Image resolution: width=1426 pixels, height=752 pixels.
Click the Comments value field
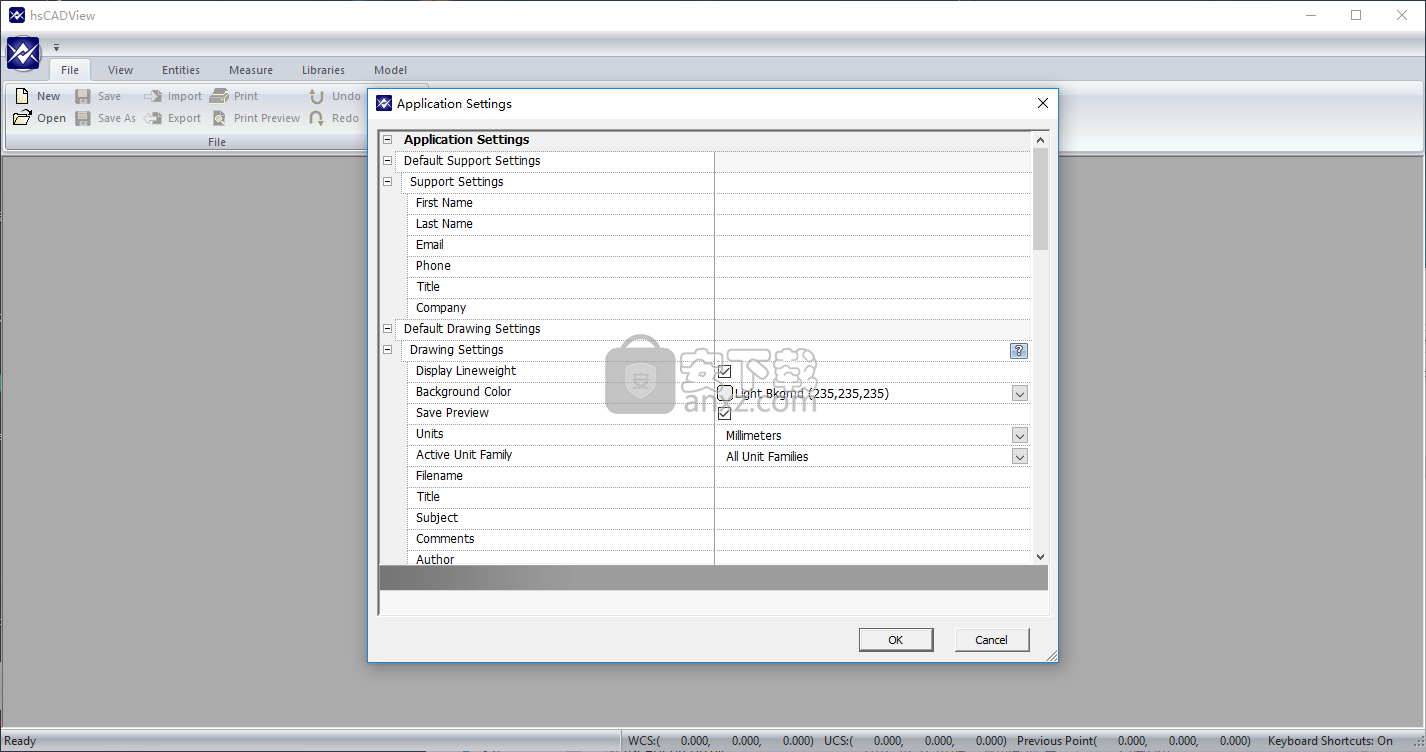(x=872, y=539)
